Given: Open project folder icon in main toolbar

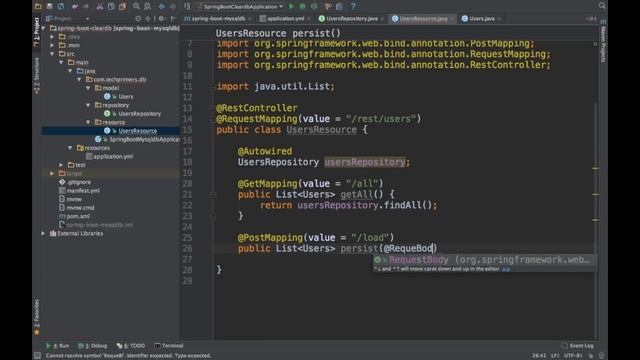Looking at the screenshot, I should point(38,6).
